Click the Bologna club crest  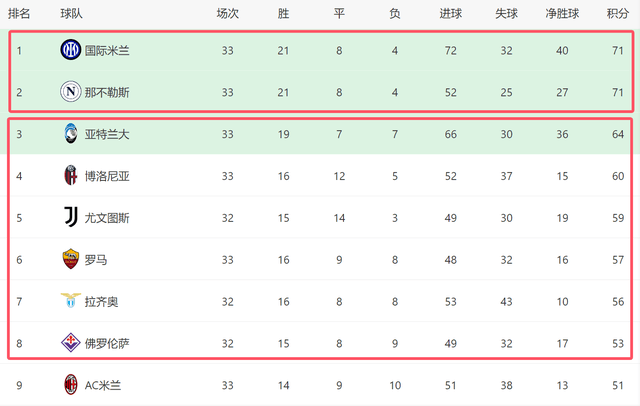70,175
